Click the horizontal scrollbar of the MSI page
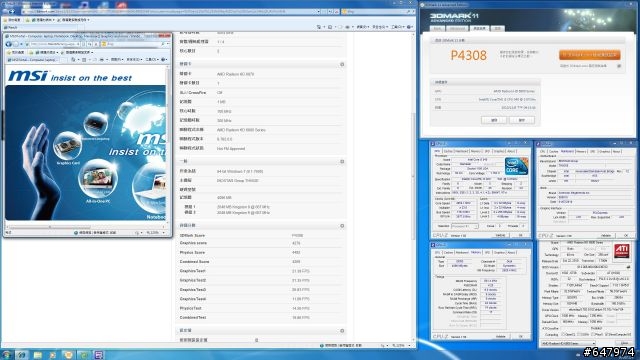 coord(50,227)
